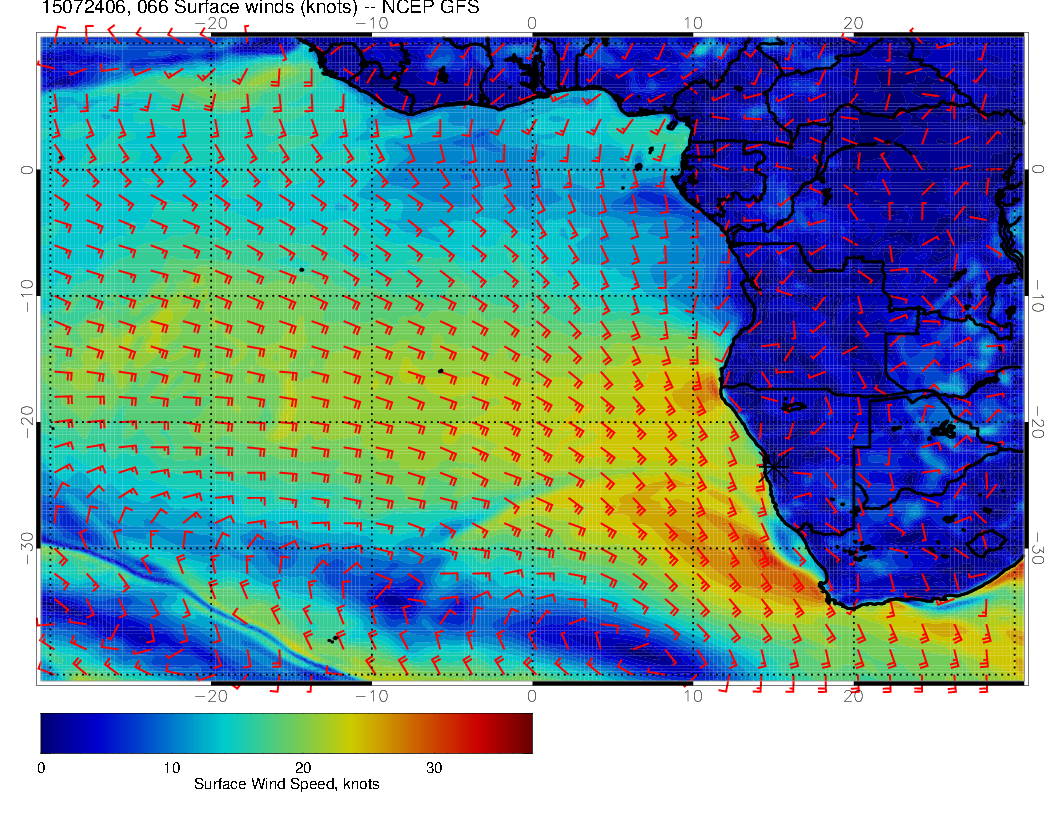Click the "0" tick label under the colorbar
1056x816 pixels.
[x=41, y=767]
